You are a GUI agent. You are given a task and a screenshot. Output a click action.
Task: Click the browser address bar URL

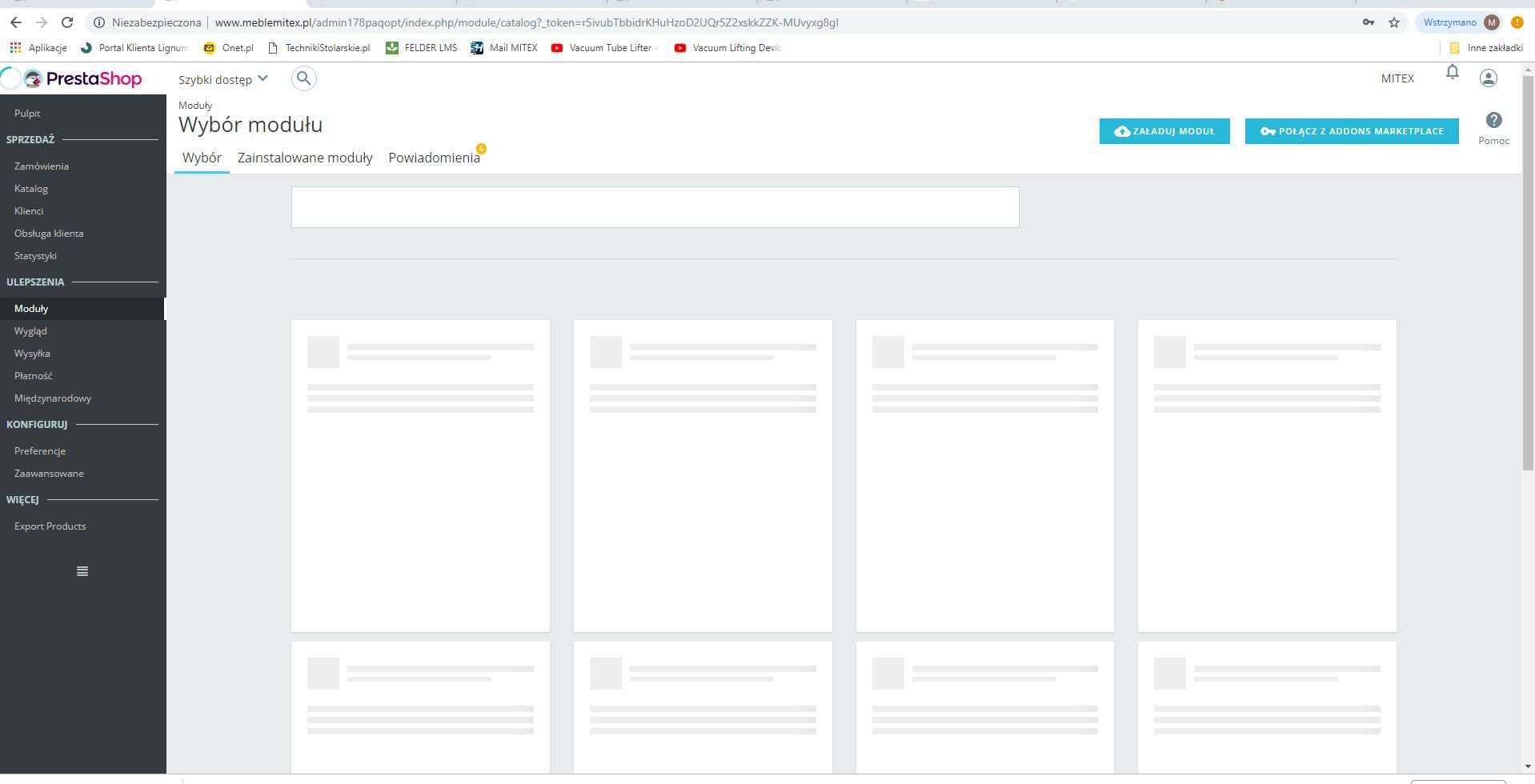tap(527, 22)
